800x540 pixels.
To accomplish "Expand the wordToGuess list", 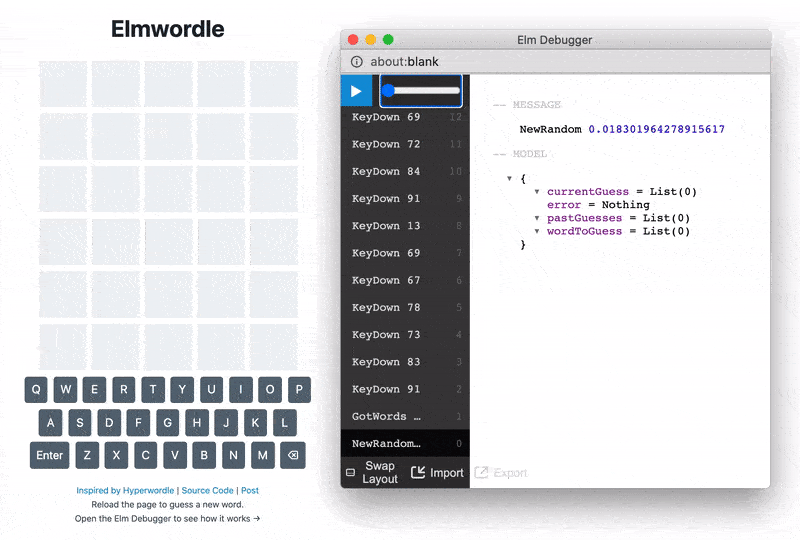I will (537, 231).
